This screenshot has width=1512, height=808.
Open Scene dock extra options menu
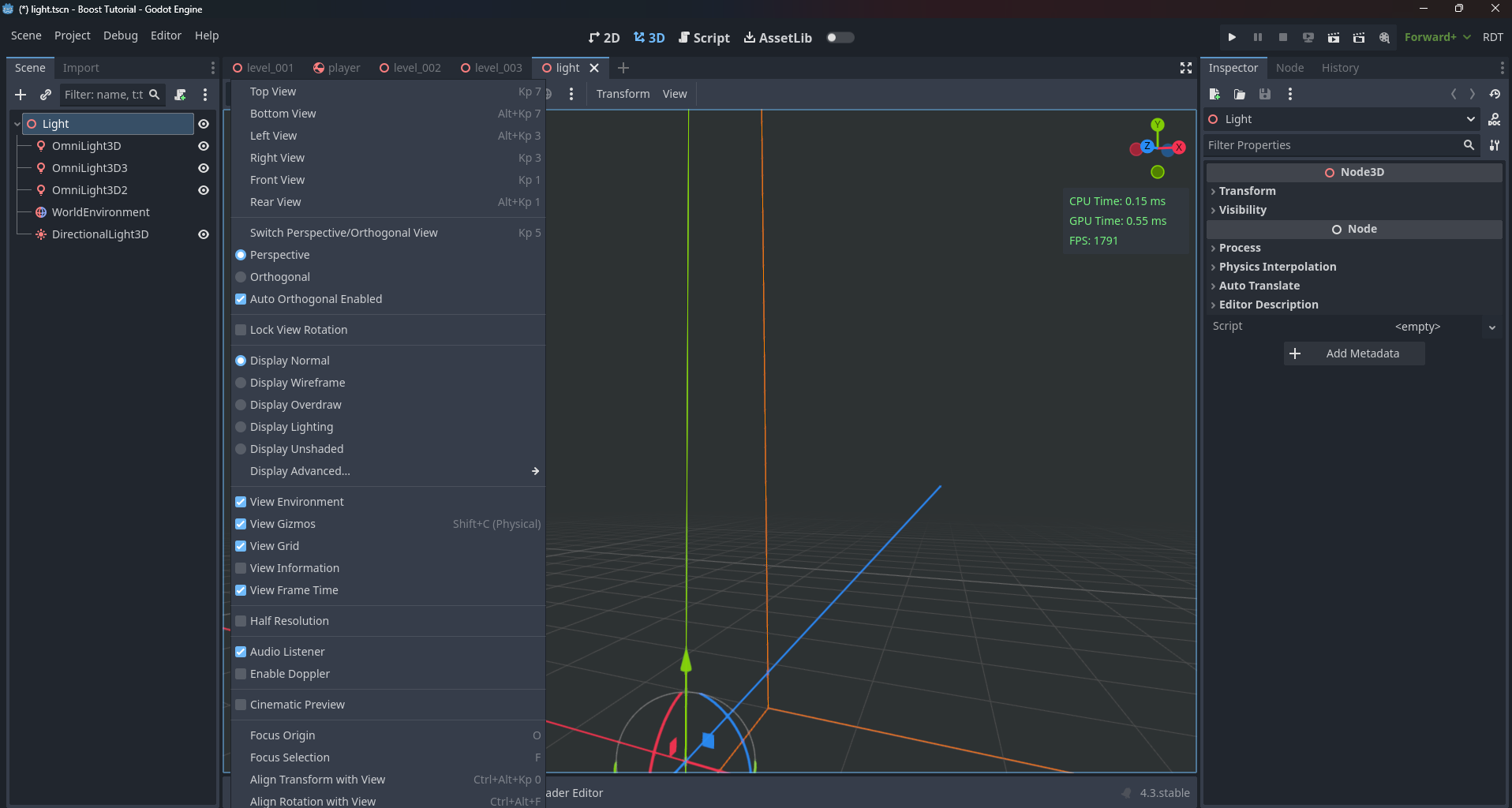pyautogui.click(x=205, y=95)
